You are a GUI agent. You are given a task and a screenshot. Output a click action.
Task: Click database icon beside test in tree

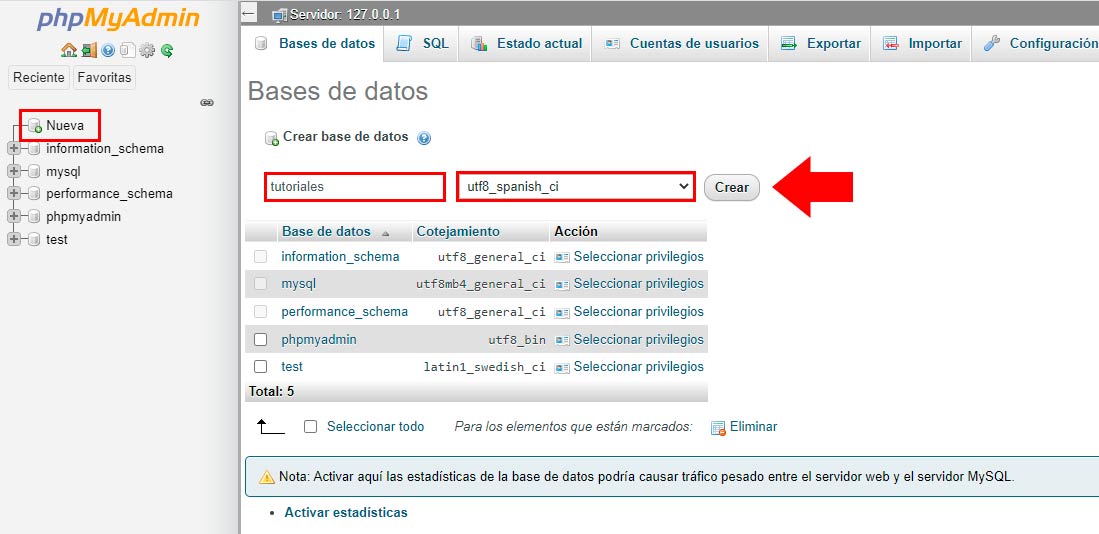[34, 239]
